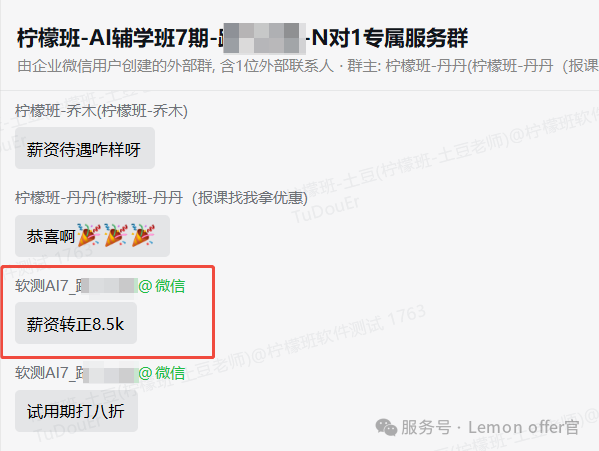Open the group description subtitle line
This screenshot has height=451, width=599.
click(x=308, y=66)
